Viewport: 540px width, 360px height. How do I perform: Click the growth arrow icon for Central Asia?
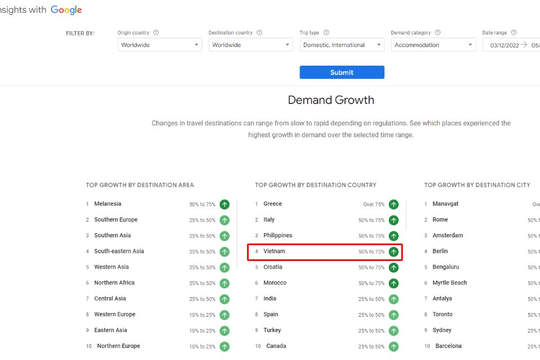(225, 299)
